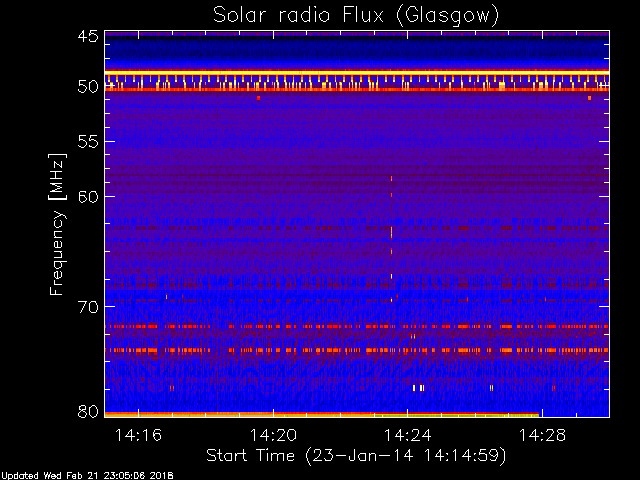Click the 'Frequency [MHz]' axis label

click(57, 224)
